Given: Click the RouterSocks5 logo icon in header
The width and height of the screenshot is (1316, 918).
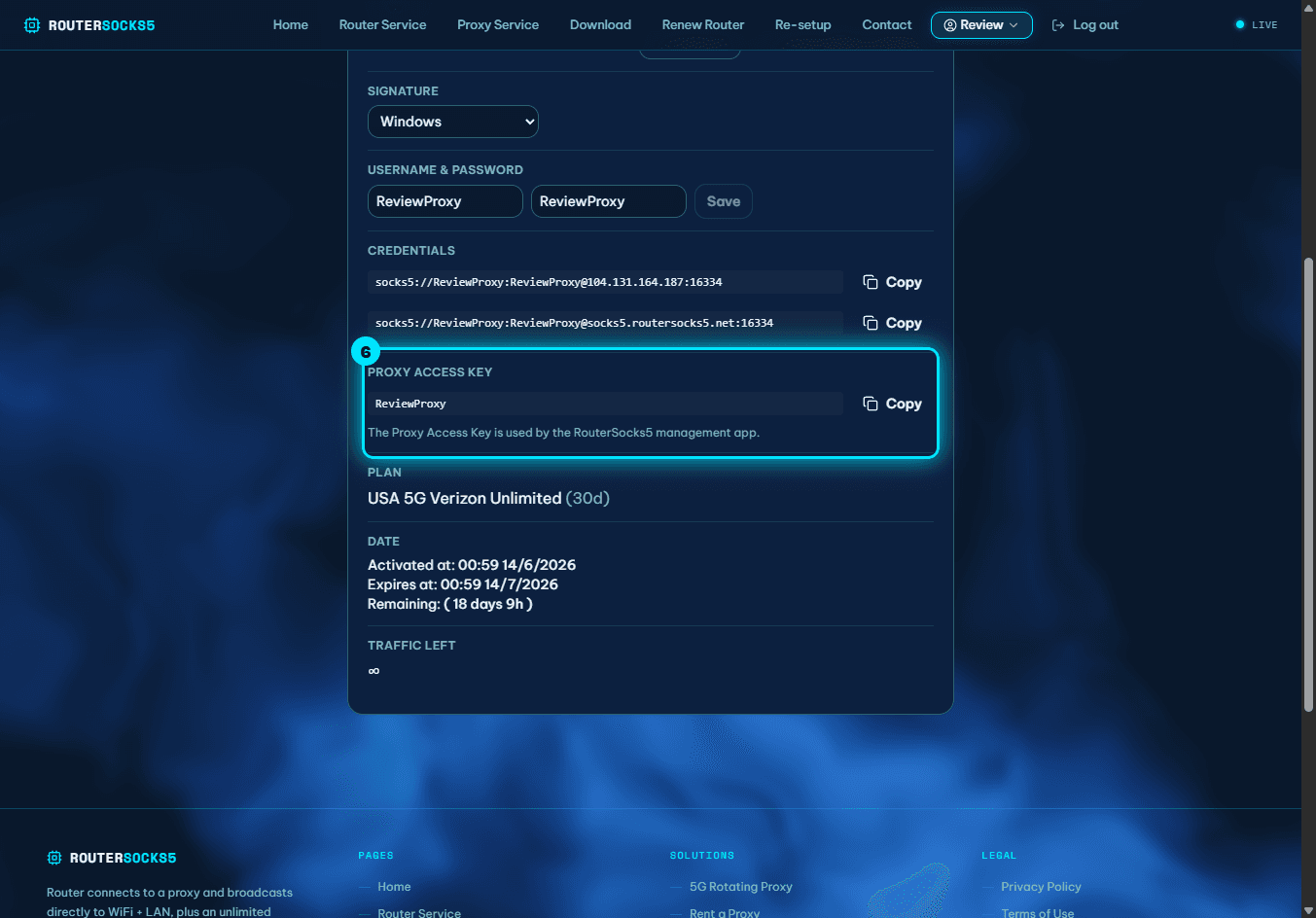Looking at the screenshot, I should (x=32, y=25).
